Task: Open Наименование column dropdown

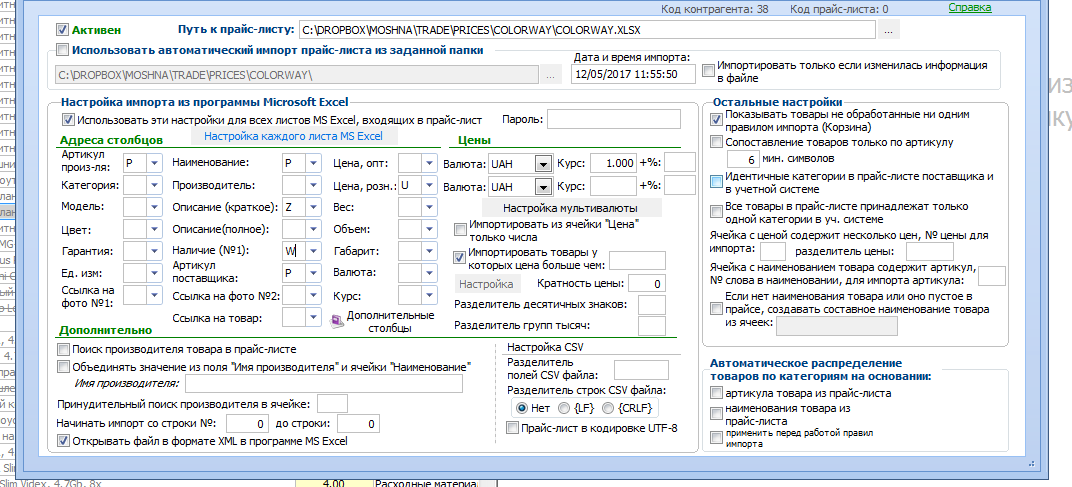Action: (313, 163)
